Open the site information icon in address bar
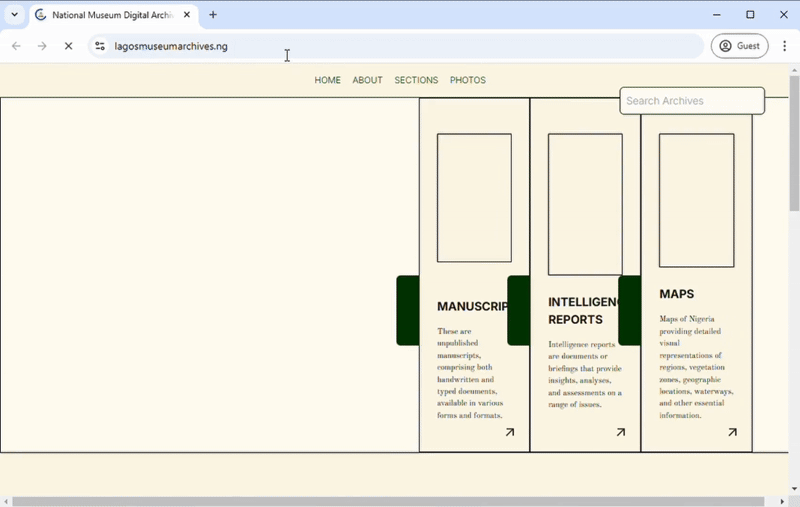Viewport: 800px width, 507px height. (x=99, y=46)
